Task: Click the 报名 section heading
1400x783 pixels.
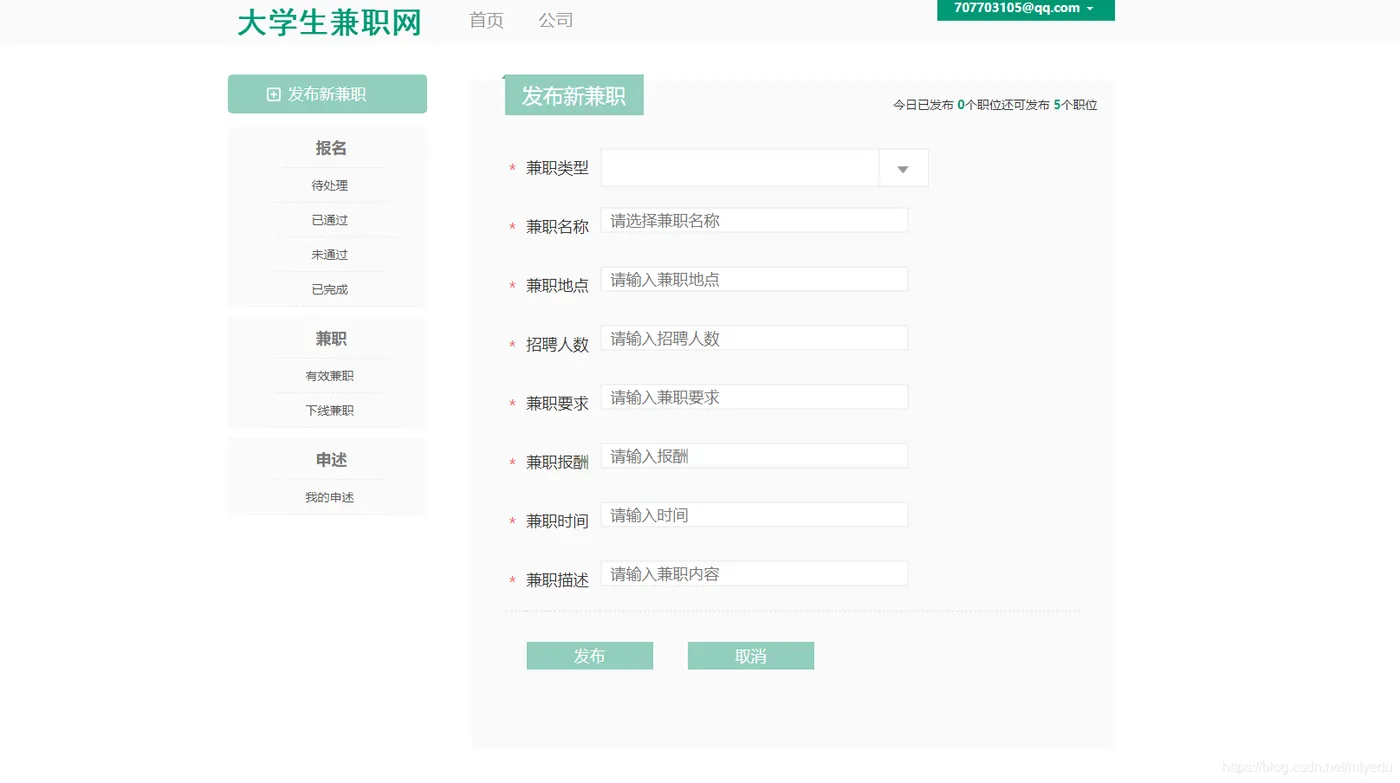Action: click(x=331, y=148)
